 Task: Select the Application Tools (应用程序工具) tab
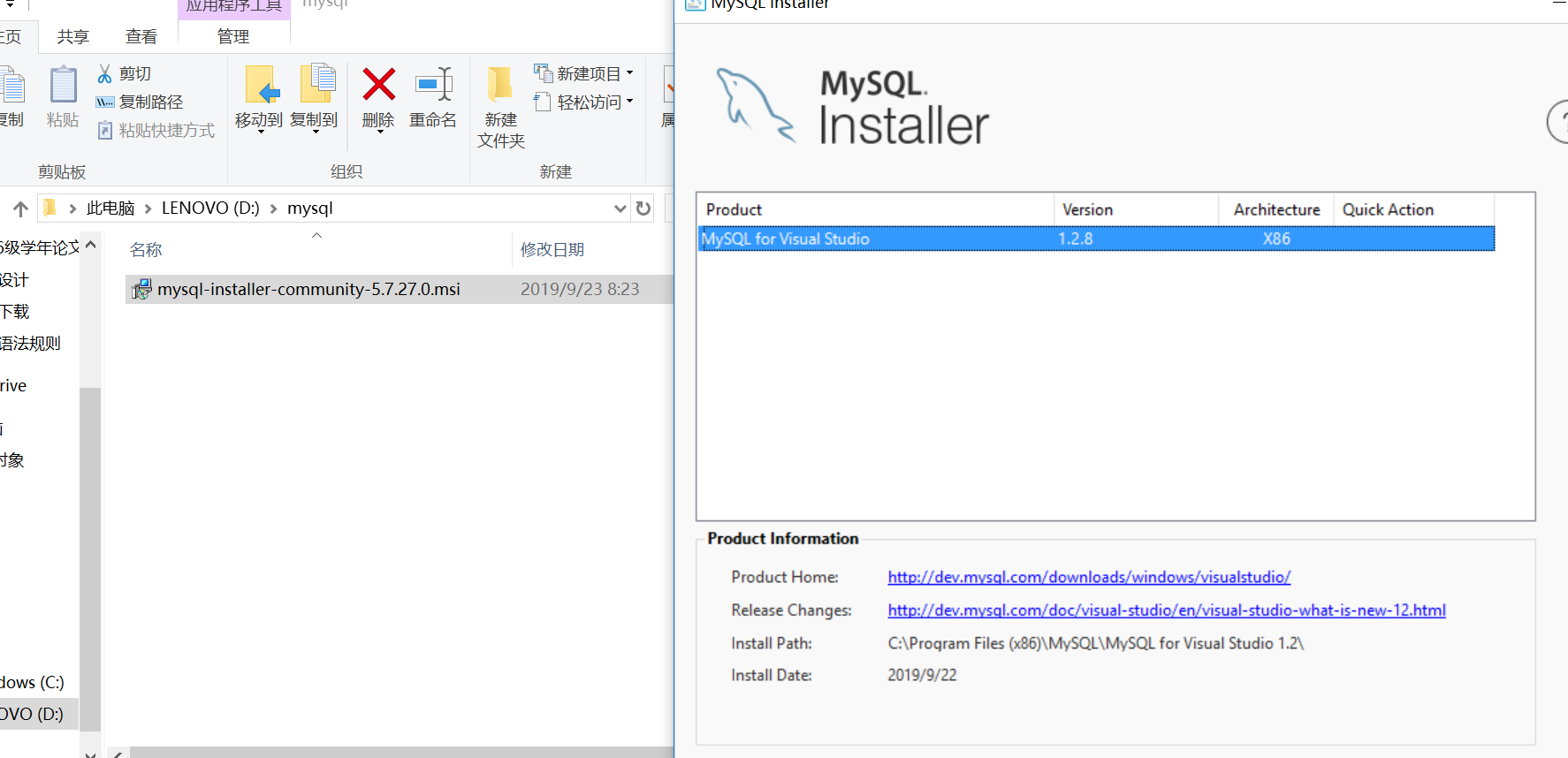click(233, 7)
